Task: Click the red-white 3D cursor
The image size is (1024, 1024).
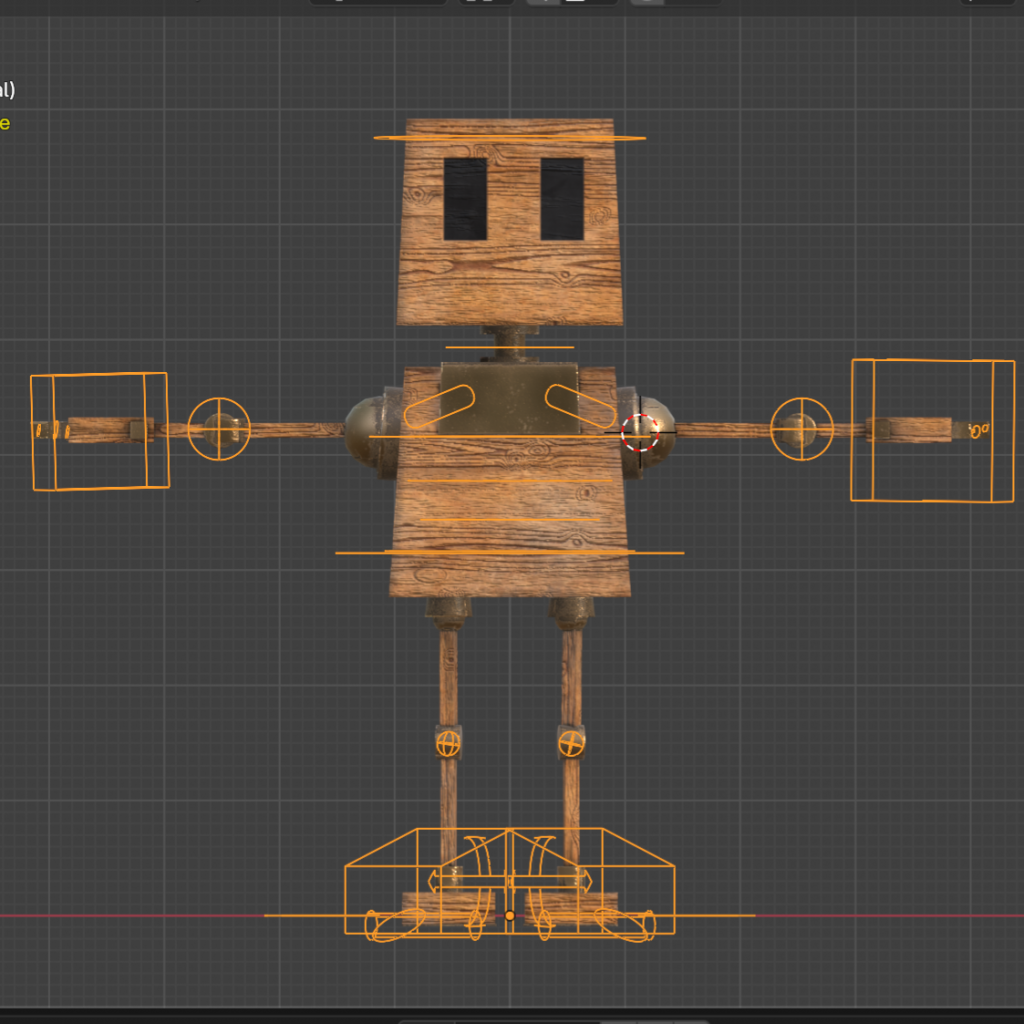Action: tap(640, 433)
